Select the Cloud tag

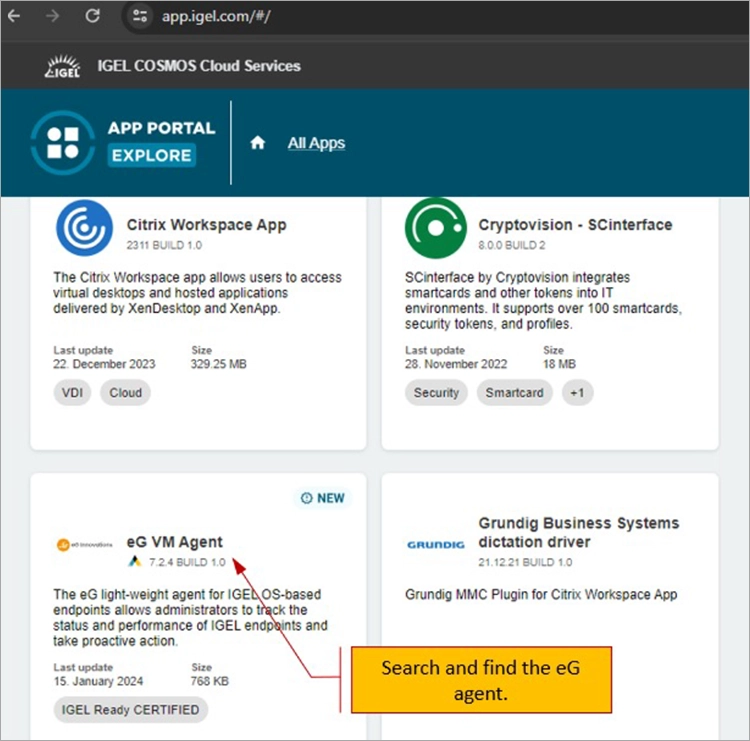pyautogui.click(x=125, y=393)
